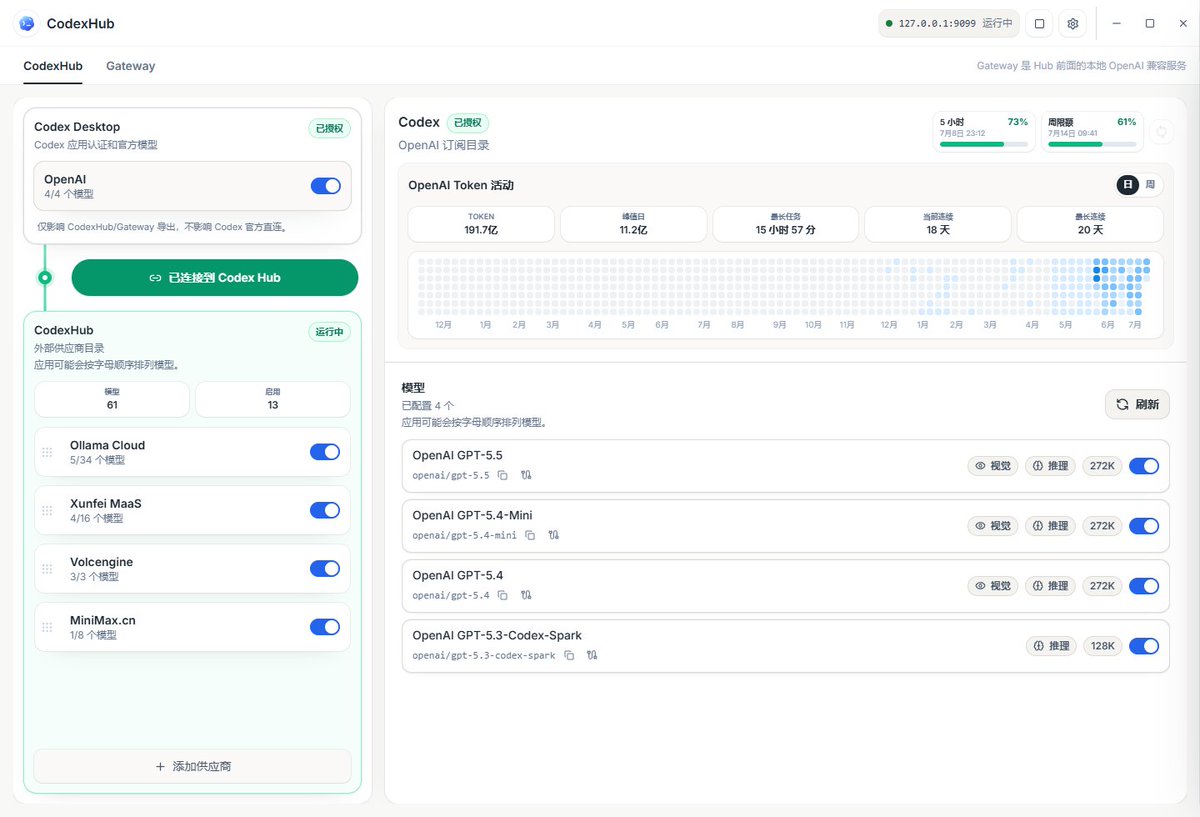This screenshot has width=1200, height=817.
Task: Click the 5 小时 quota progress bar
Action: (x=984, y=144)
